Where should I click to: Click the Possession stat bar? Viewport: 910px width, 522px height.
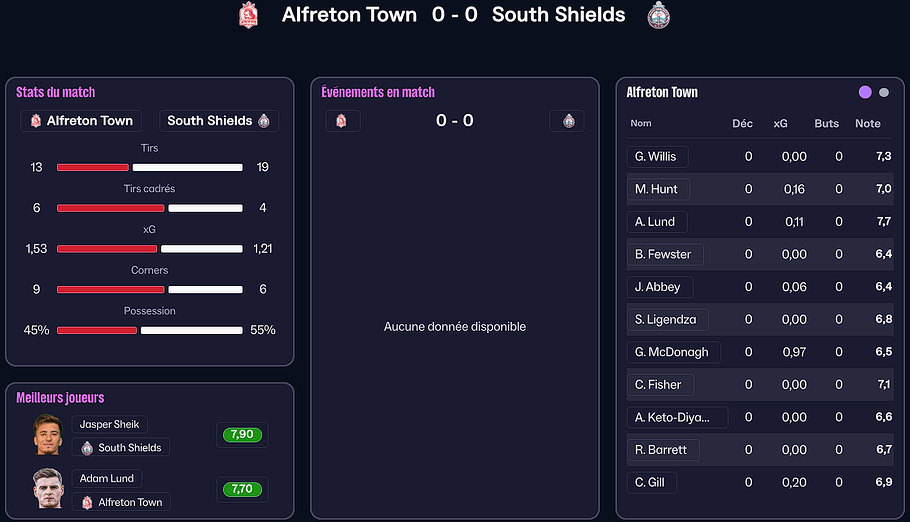click(x=150, y=330)
